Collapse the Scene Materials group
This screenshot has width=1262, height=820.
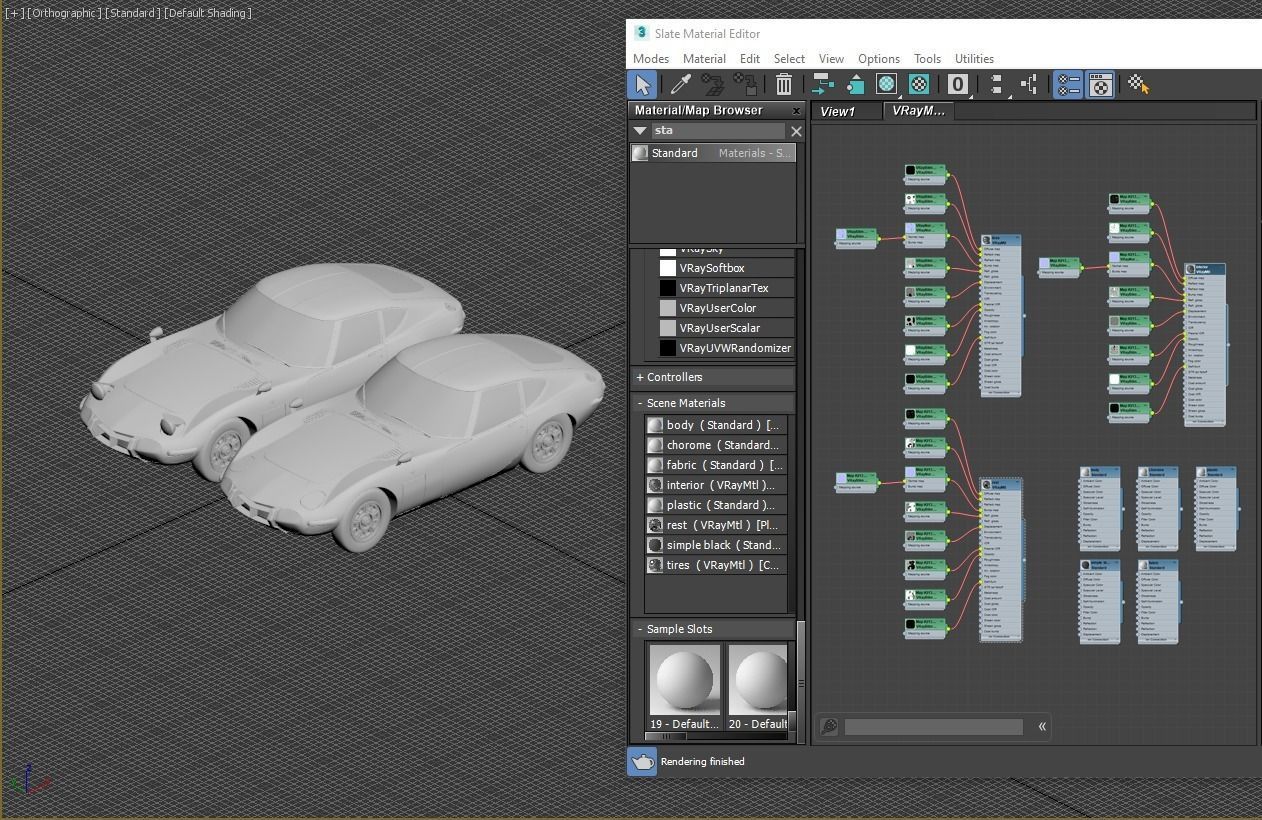tap(713, 403)
